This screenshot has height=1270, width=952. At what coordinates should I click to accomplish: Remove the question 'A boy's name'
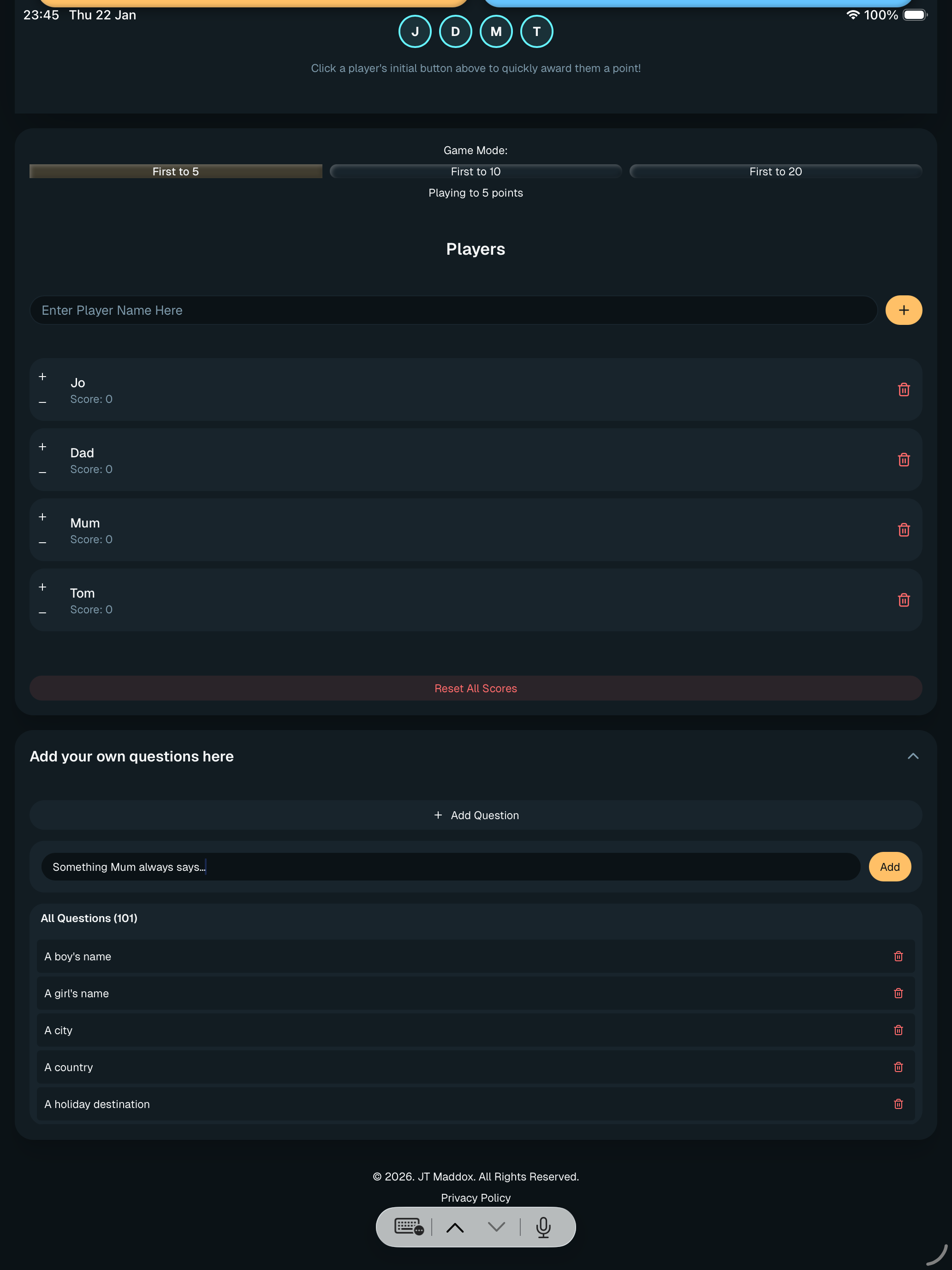(898, 956)
